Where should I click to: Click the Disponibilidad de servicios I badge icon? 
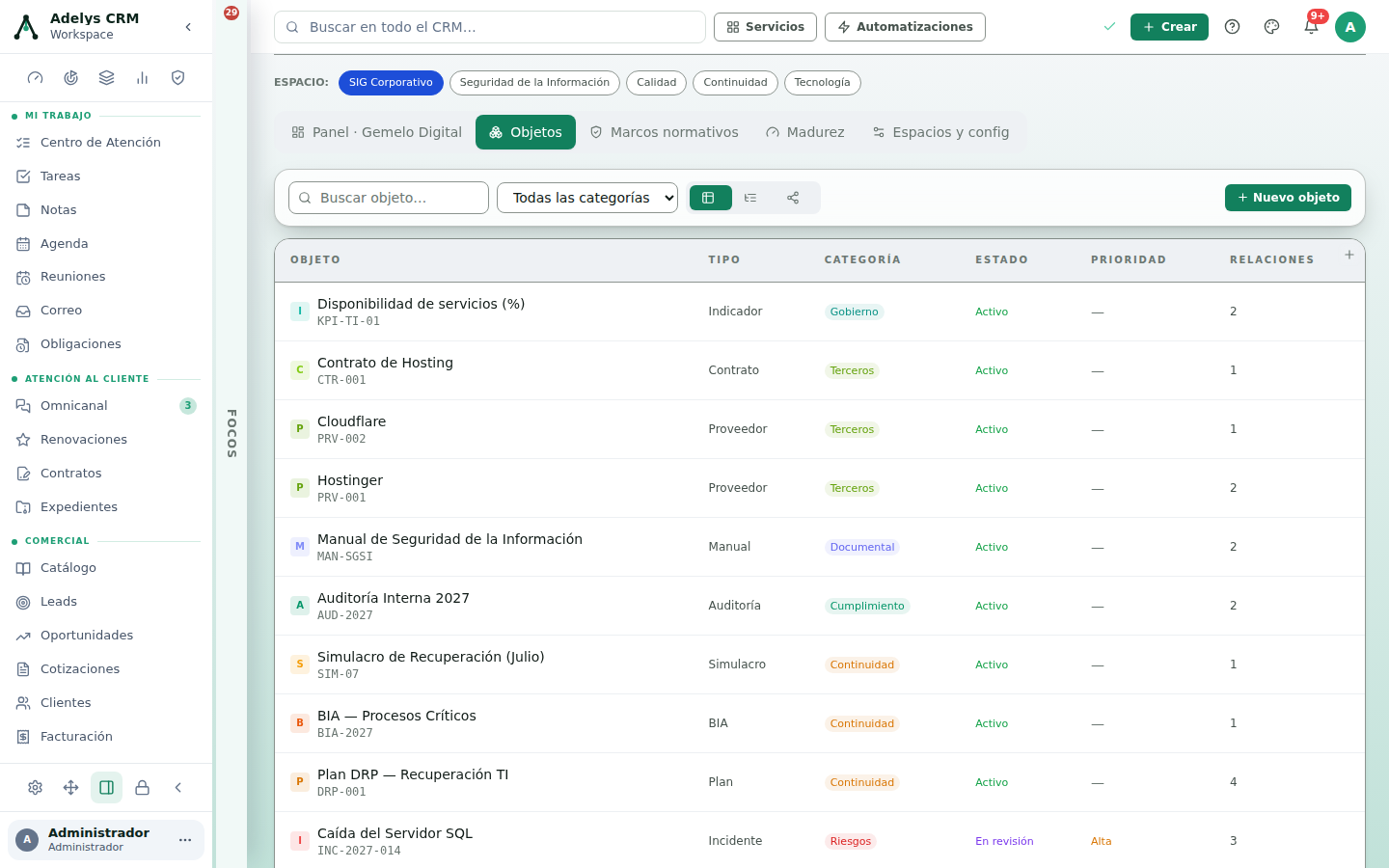[300, 312]
